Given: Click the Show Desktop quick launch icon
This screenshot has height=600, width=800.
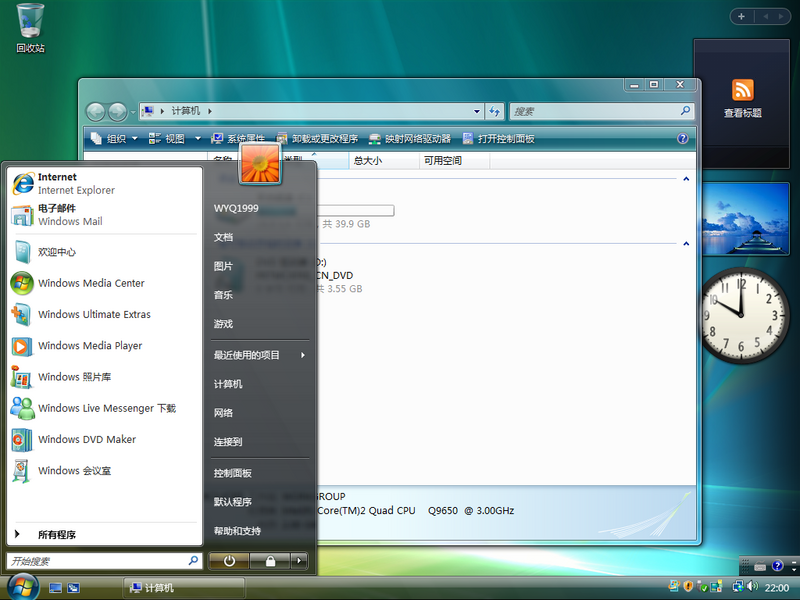Looking at the screenshot, I should click(x=55, y=588).
